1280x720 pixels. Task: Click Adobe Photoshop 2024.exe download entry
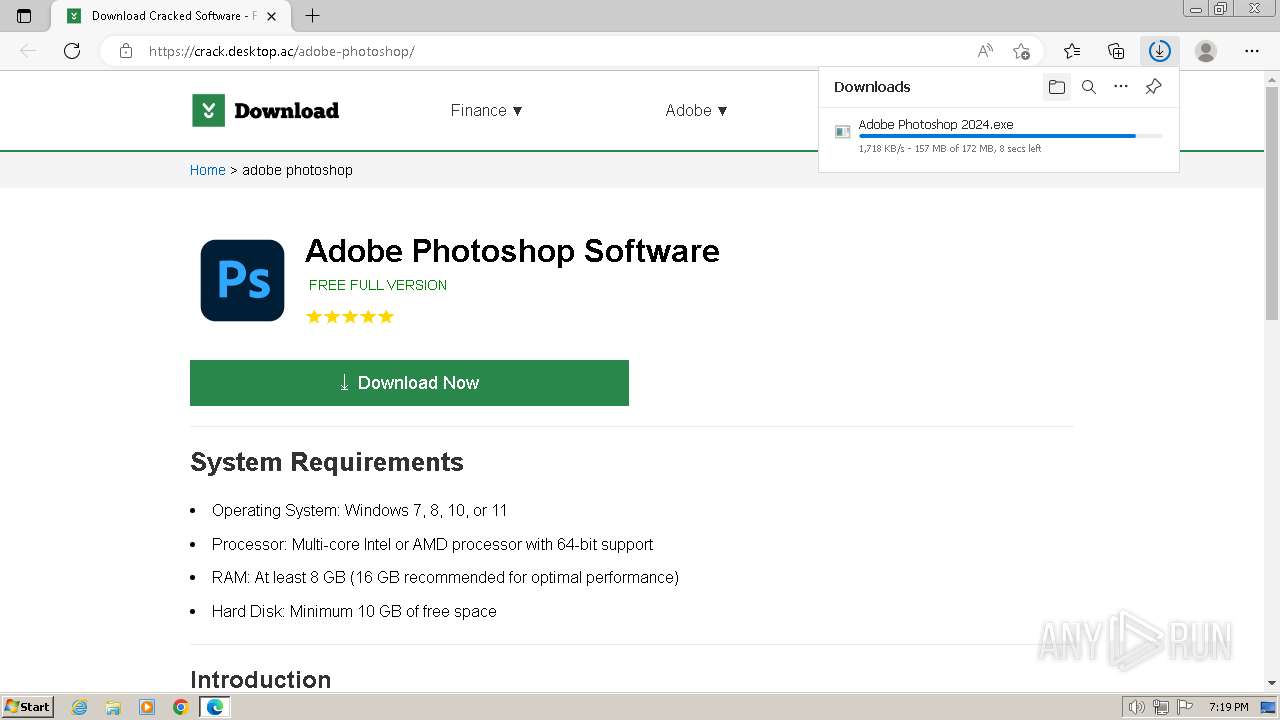pyautogui.click(x=998, y=136)
